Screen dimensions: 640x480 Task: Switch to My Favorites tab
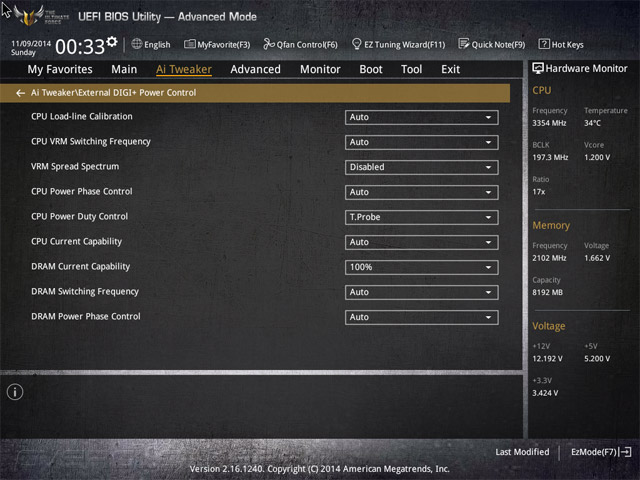coord(60,69)
